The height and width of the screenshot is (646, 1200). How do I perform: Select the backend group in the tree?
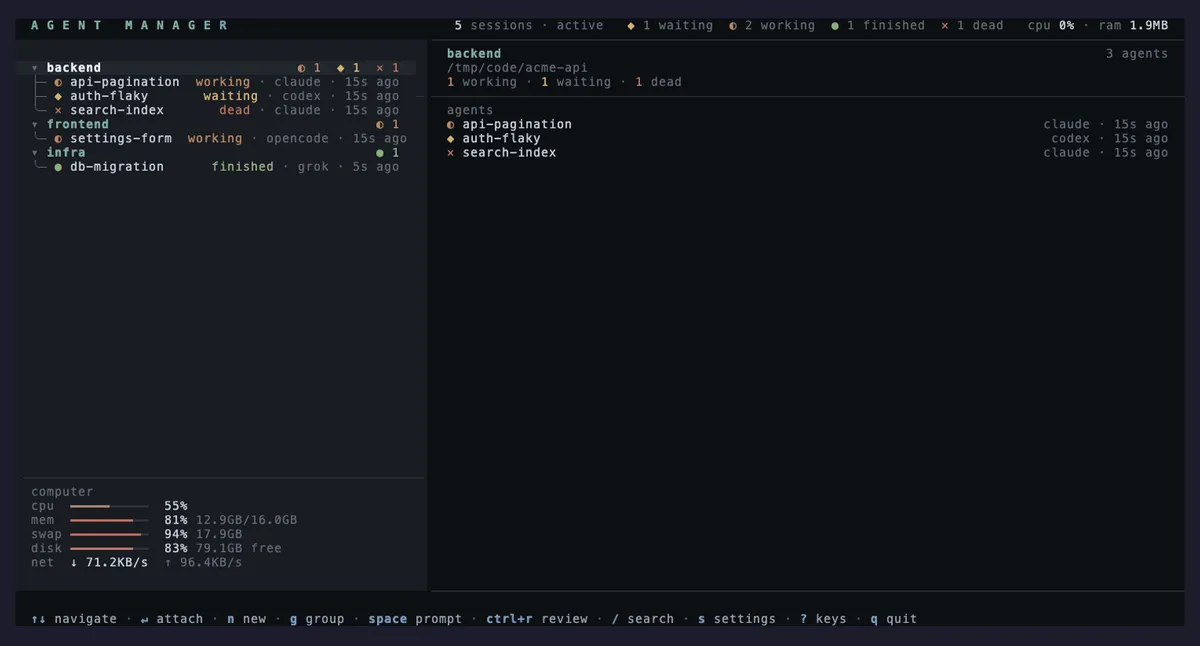coord(216,68)
